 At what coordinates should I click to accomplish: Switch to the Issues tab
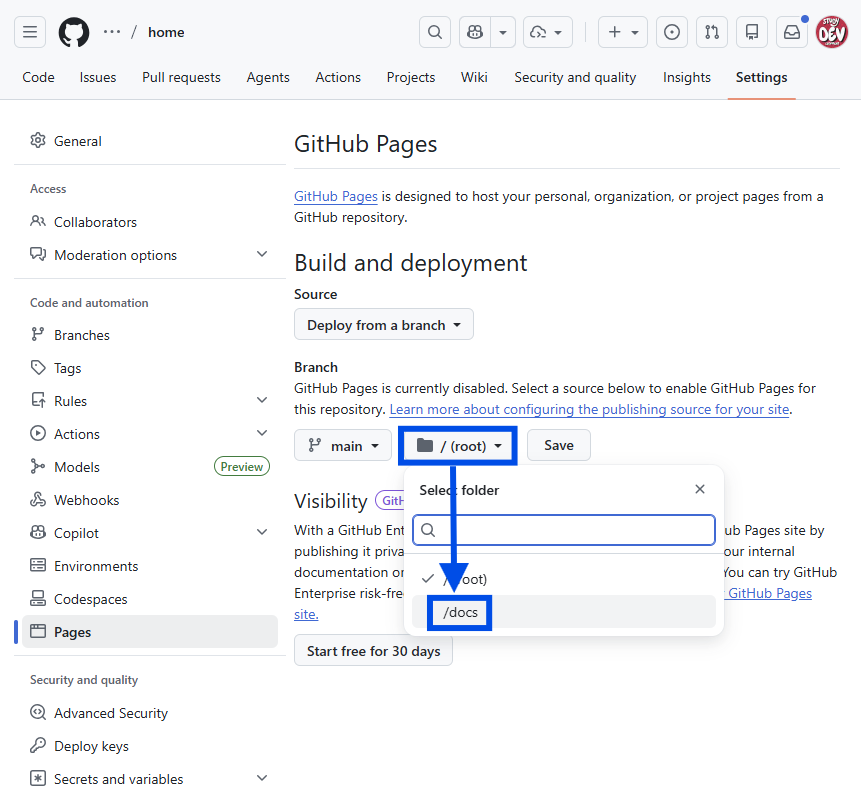pyautogui.click(x=98, y=77)
